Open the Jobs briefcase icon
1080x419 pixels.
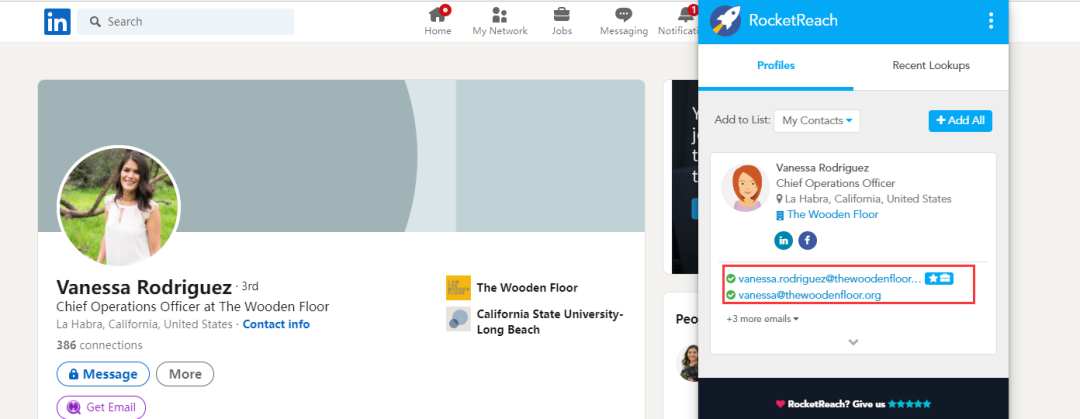562,15
